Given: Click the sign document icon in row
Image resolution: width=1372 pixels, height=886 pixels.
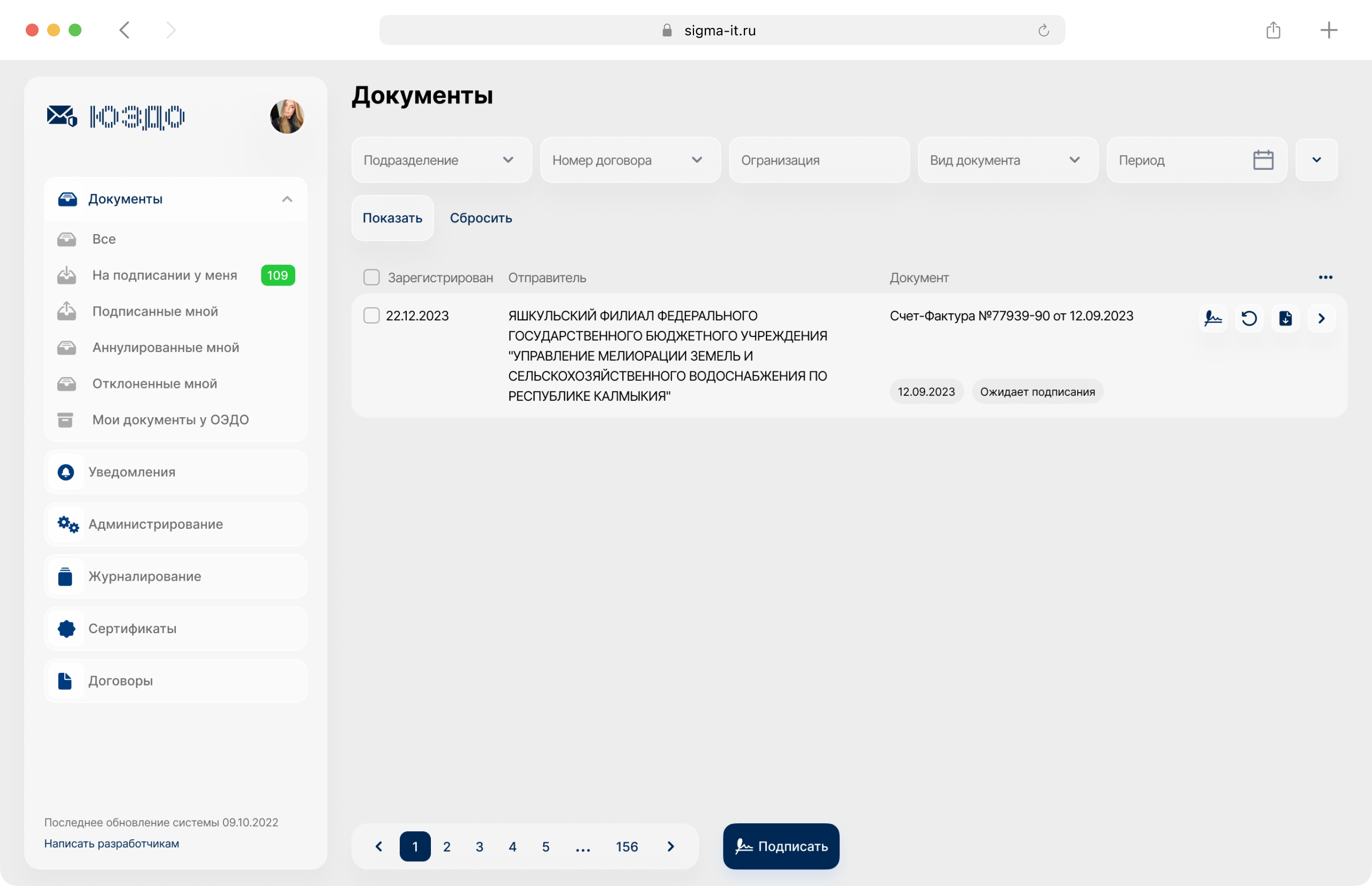Looking at the screenshot, I should 1213,318.
